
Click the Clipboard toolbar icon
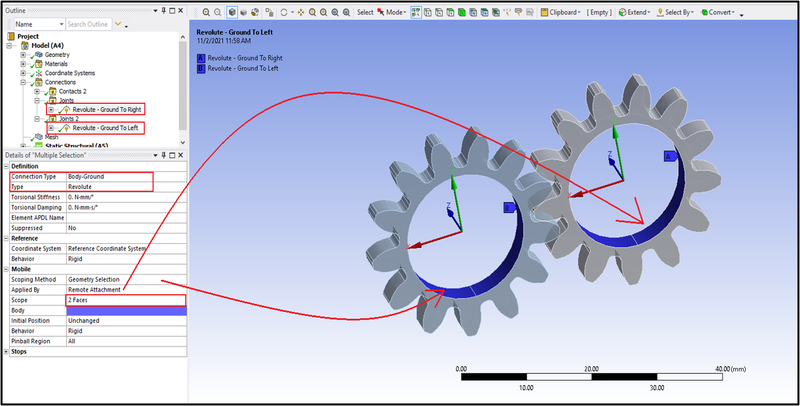point(544,12)
